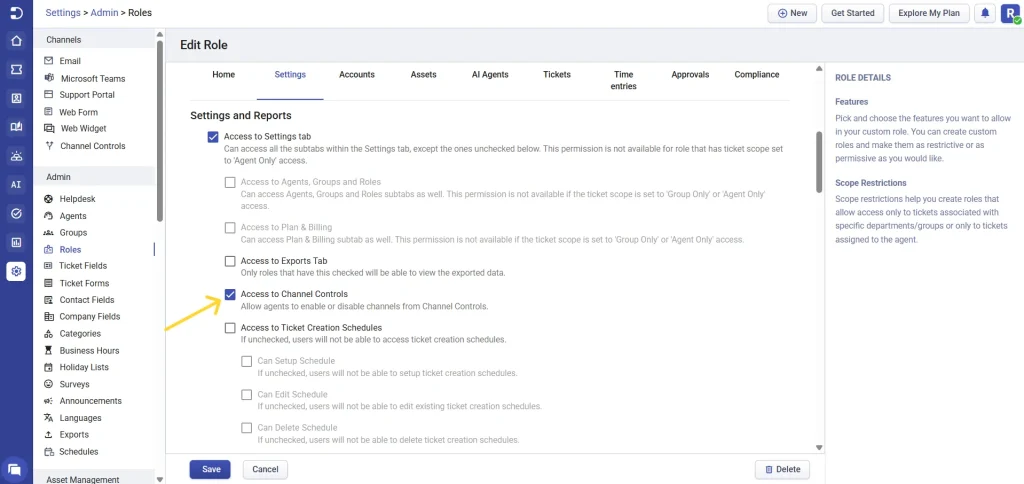Screen dimensions: 1024x484
Task: Click the role panel scroll-down arrow
Action: coord(819,447)
